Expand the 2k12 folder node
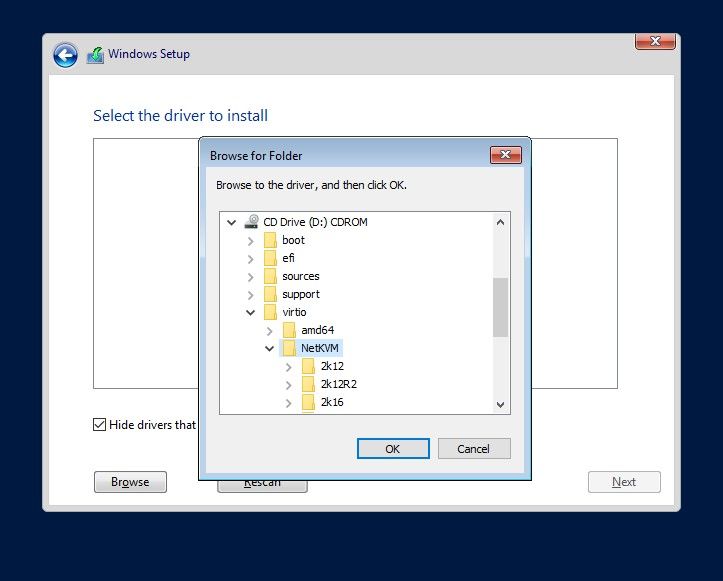The width and height of the screenshot is (723, 581). click(x=288, y=367)
